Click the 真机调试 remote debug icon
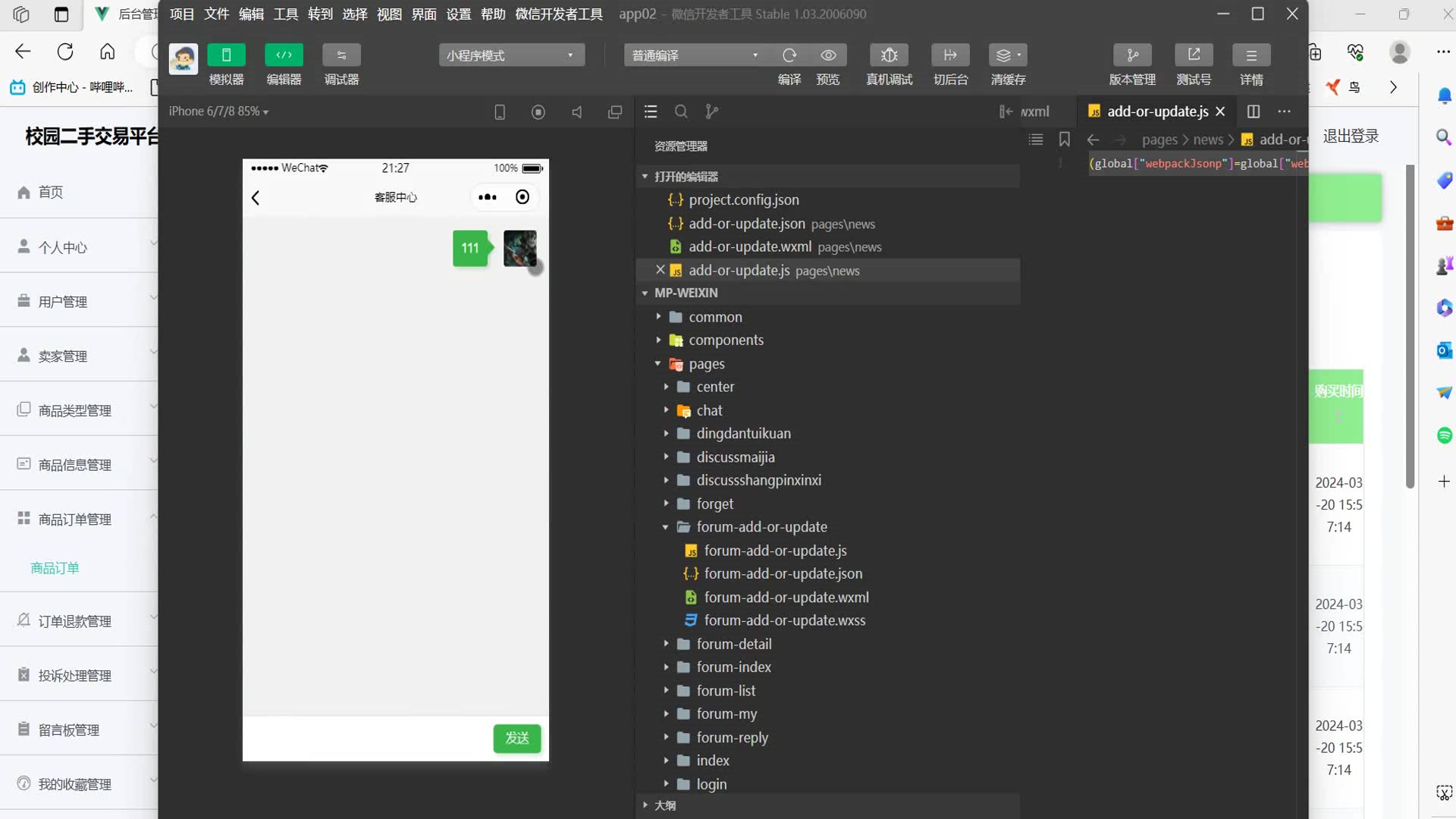 click(890, 55)
